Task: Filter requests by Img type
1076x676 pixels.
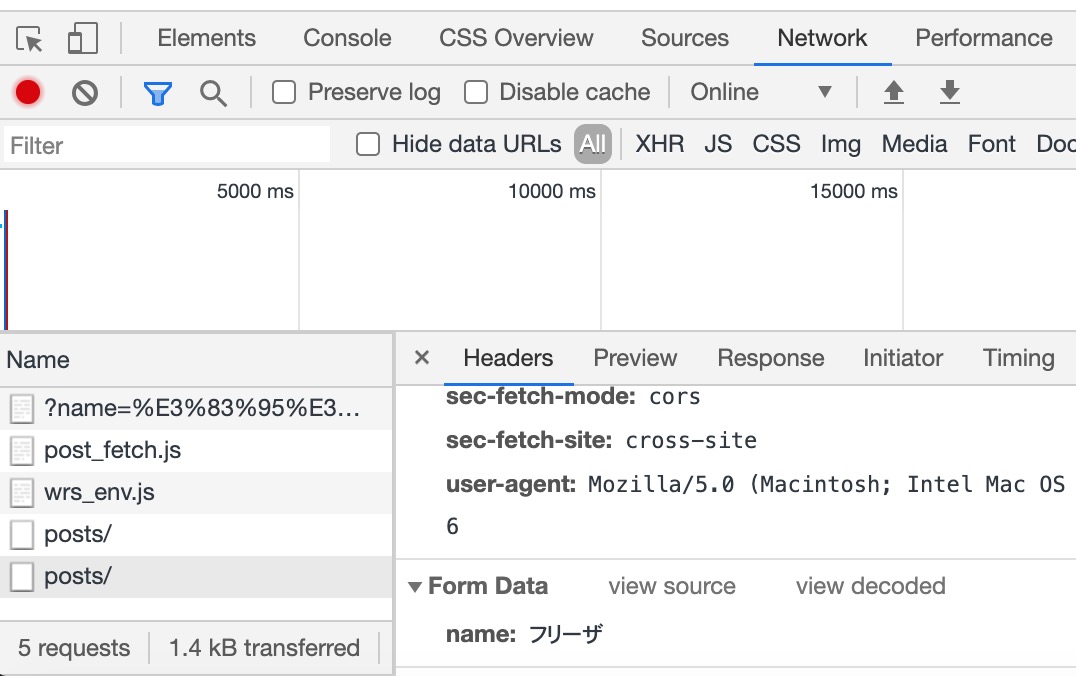Action: click(x=841, y=145)
